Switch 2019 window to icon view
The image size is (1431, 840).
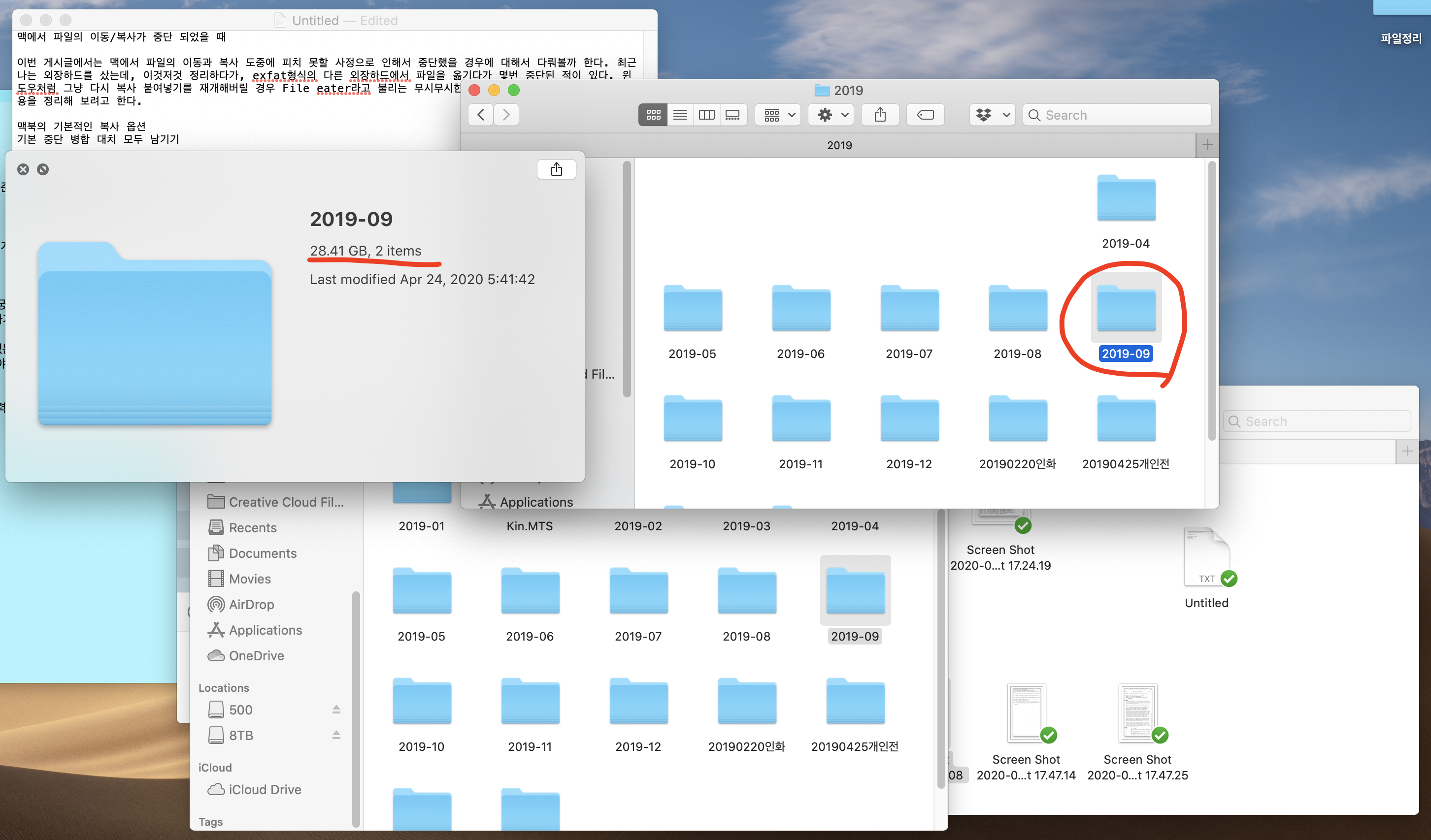click(x=653, y=115)
